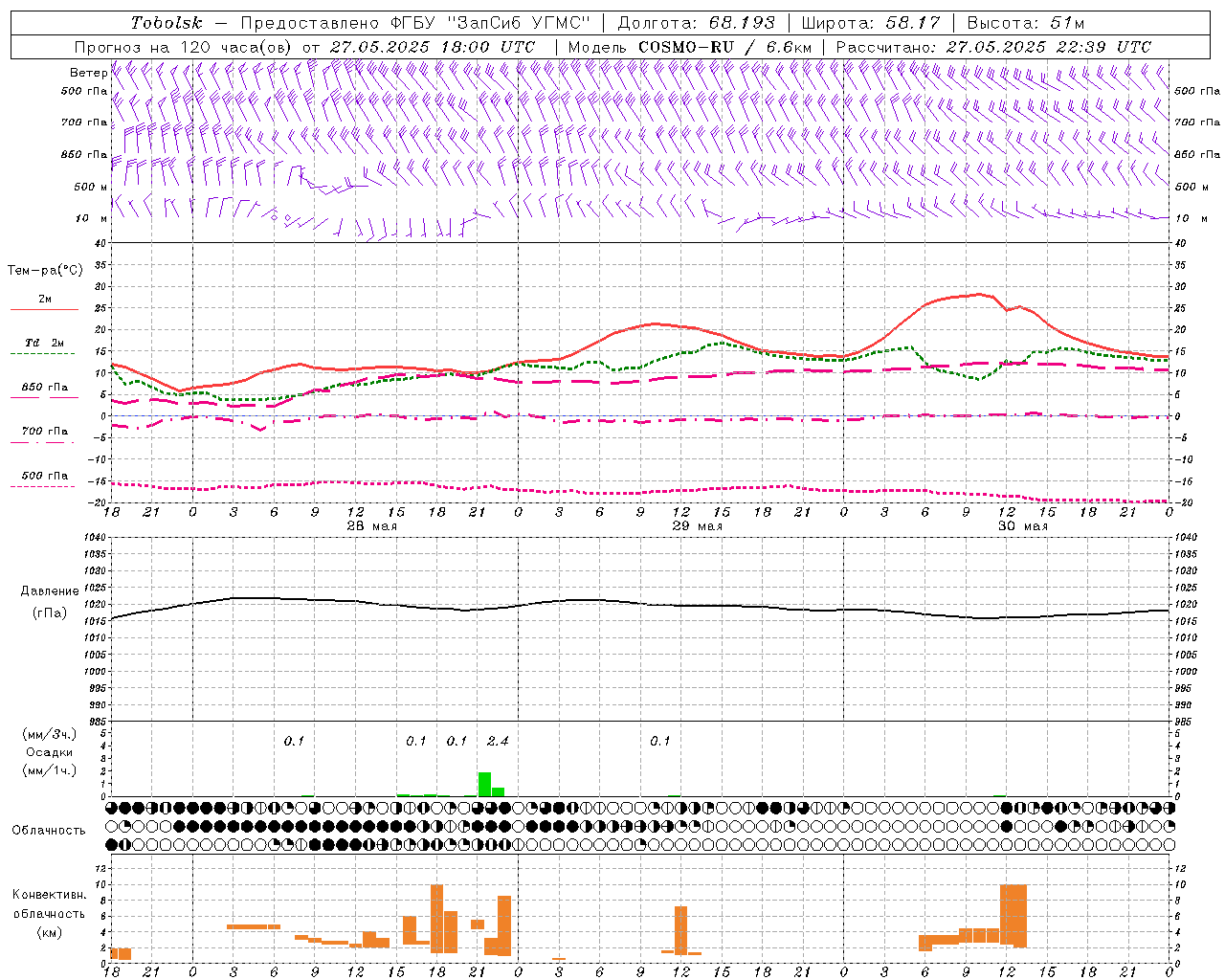Click the "Облачность" cloud cover label

tap(49, 830)
